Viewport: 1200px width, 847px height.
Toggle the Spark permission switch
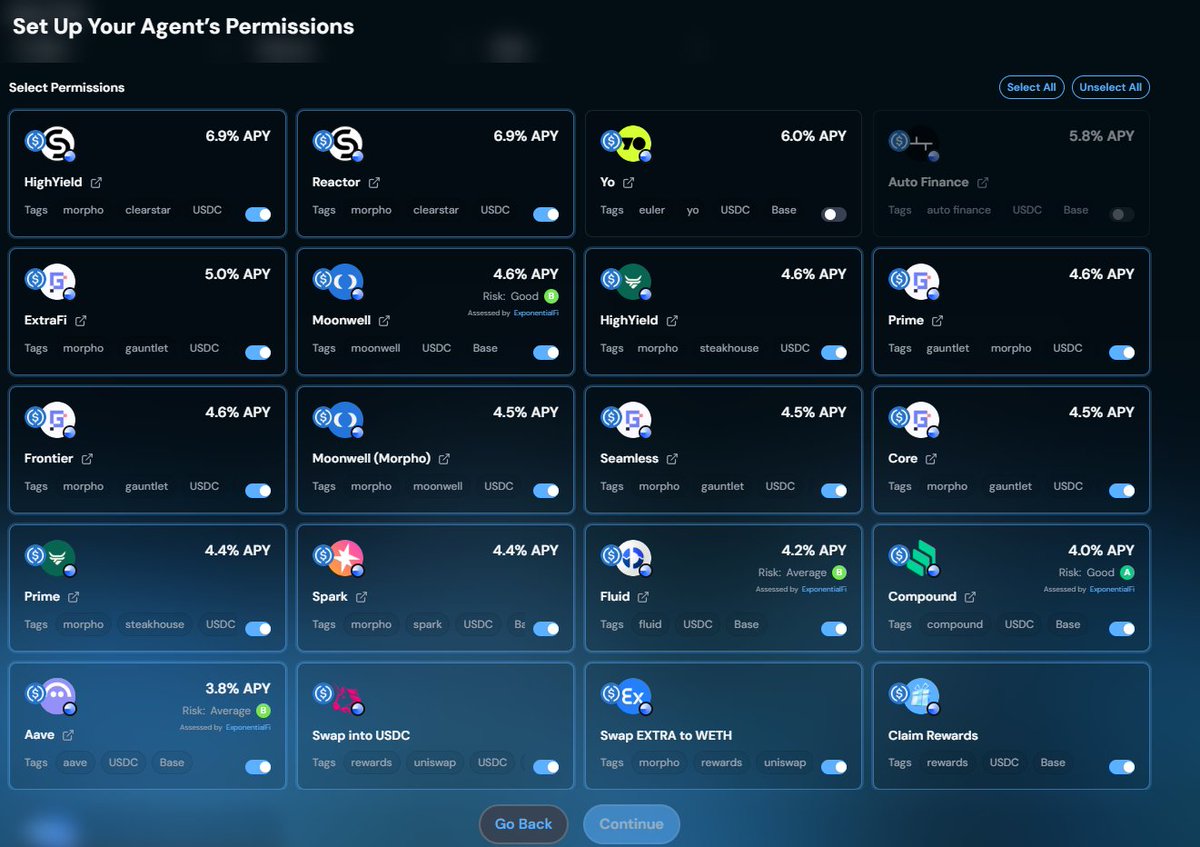(x=546, y=628)
